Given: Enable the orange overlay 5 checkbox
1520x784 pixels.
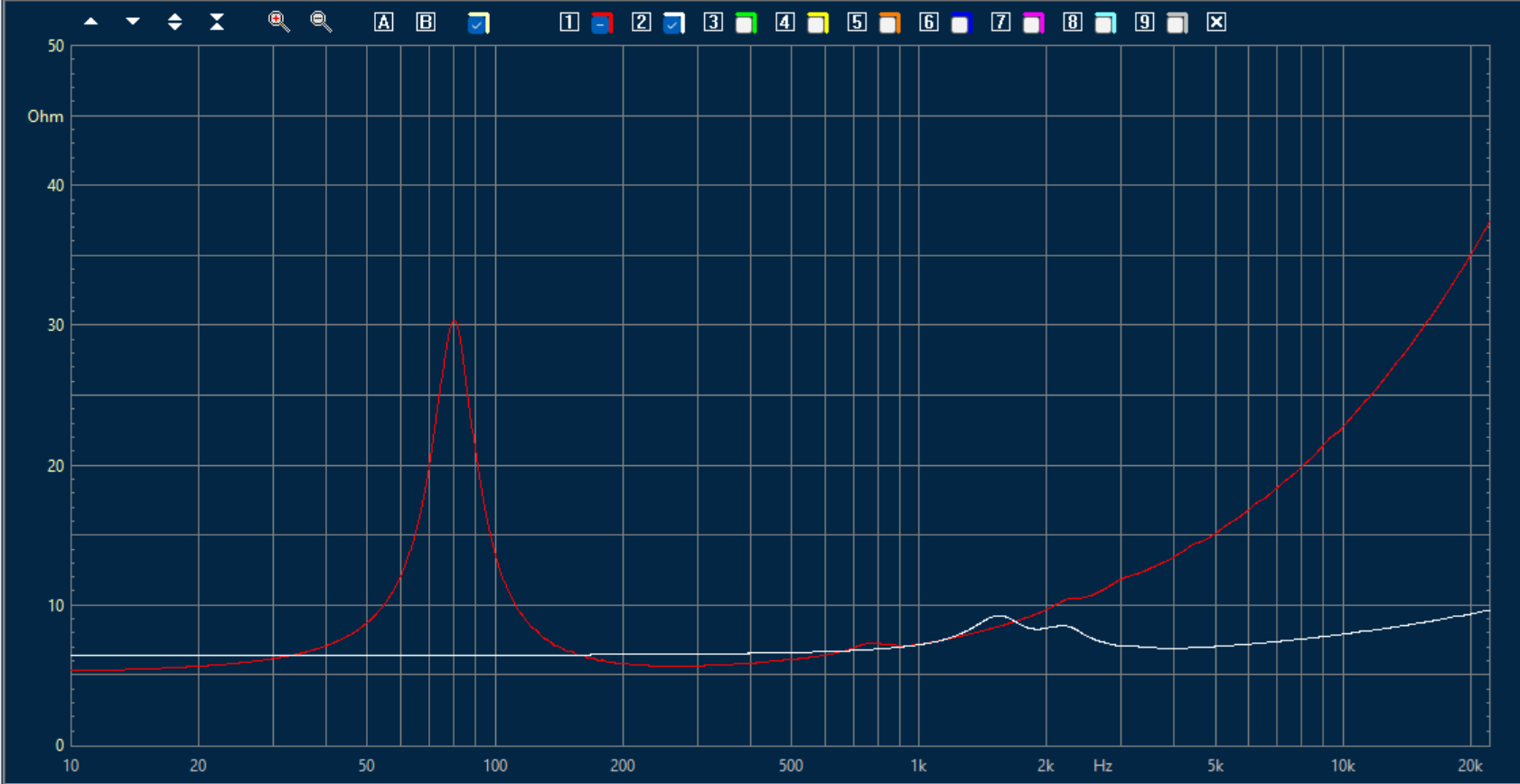Looking at the screenshot, I should tap(889, 23).
